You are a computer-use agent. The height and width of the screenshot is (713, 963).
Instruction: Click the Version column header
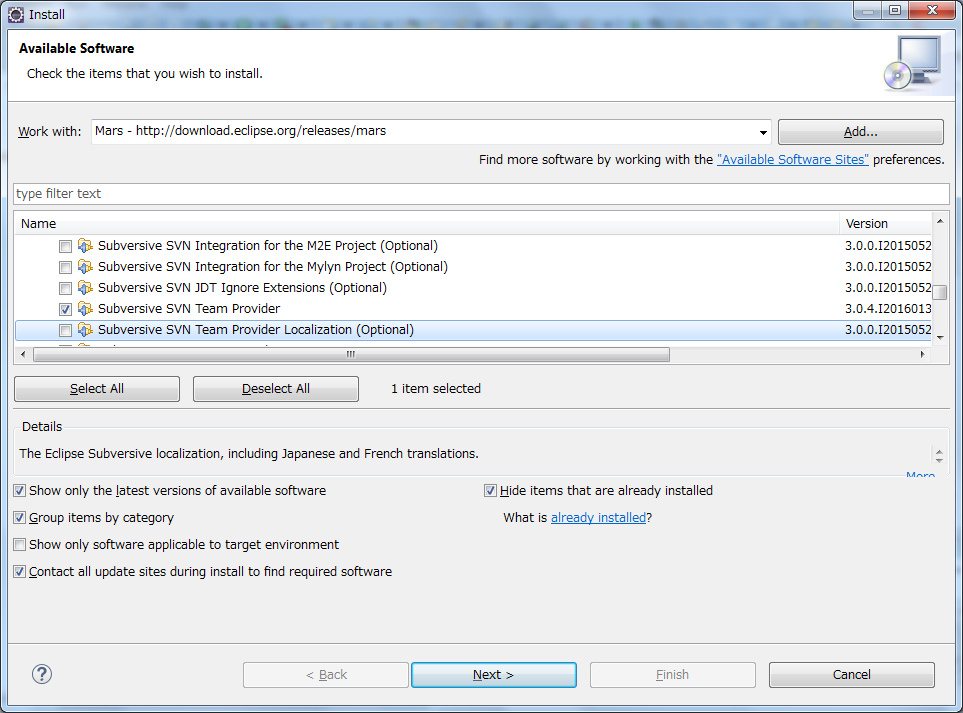click(x=886, y=224)
